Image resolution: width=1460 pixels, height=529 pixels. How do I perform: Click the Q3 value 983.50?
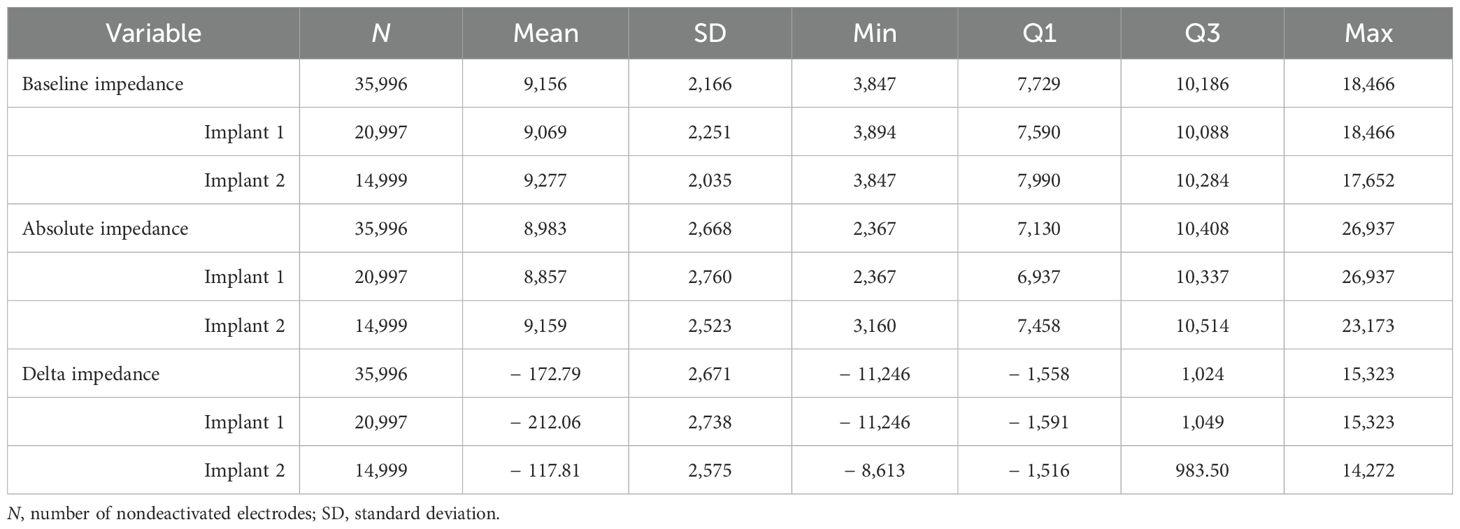pyautogui.click(x=1203, y=470)
